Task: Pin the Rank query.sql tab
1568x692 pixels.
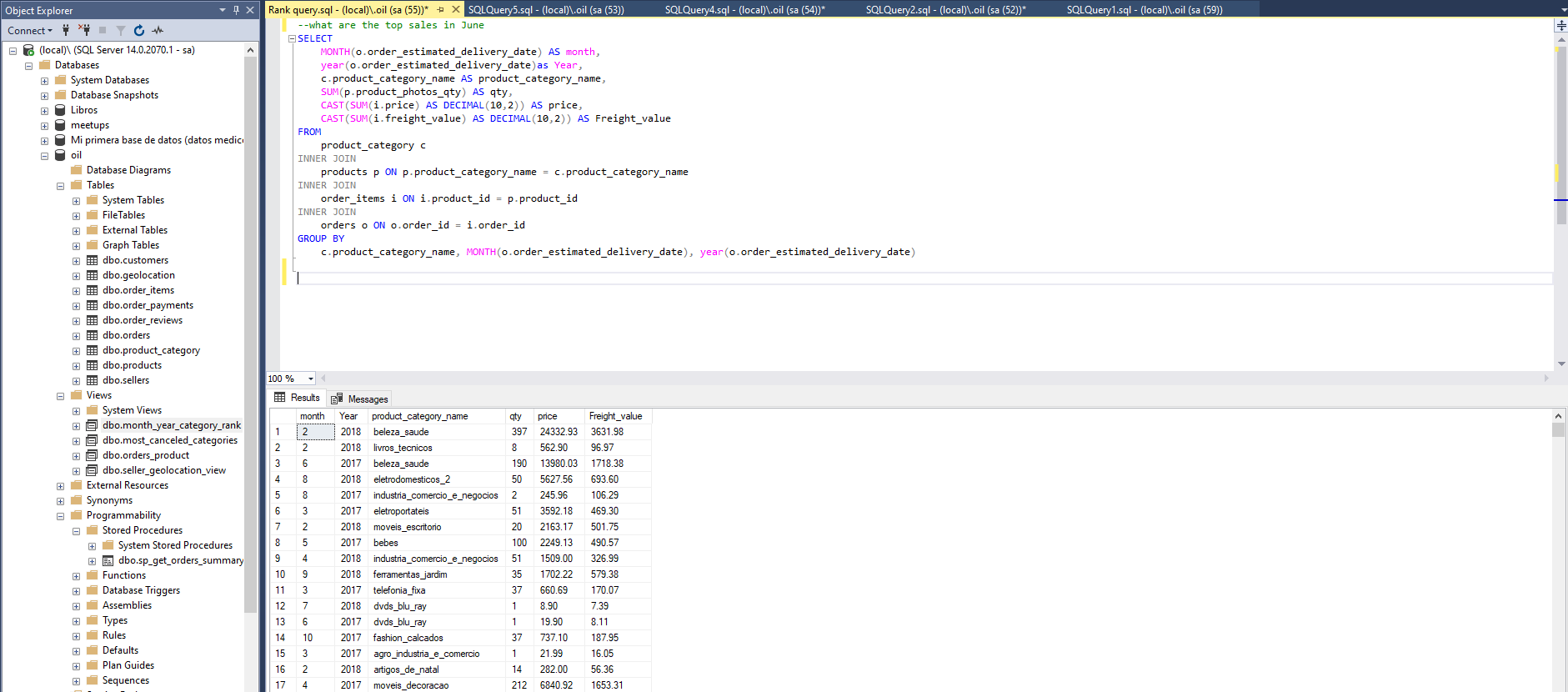Action: (440, 10)
